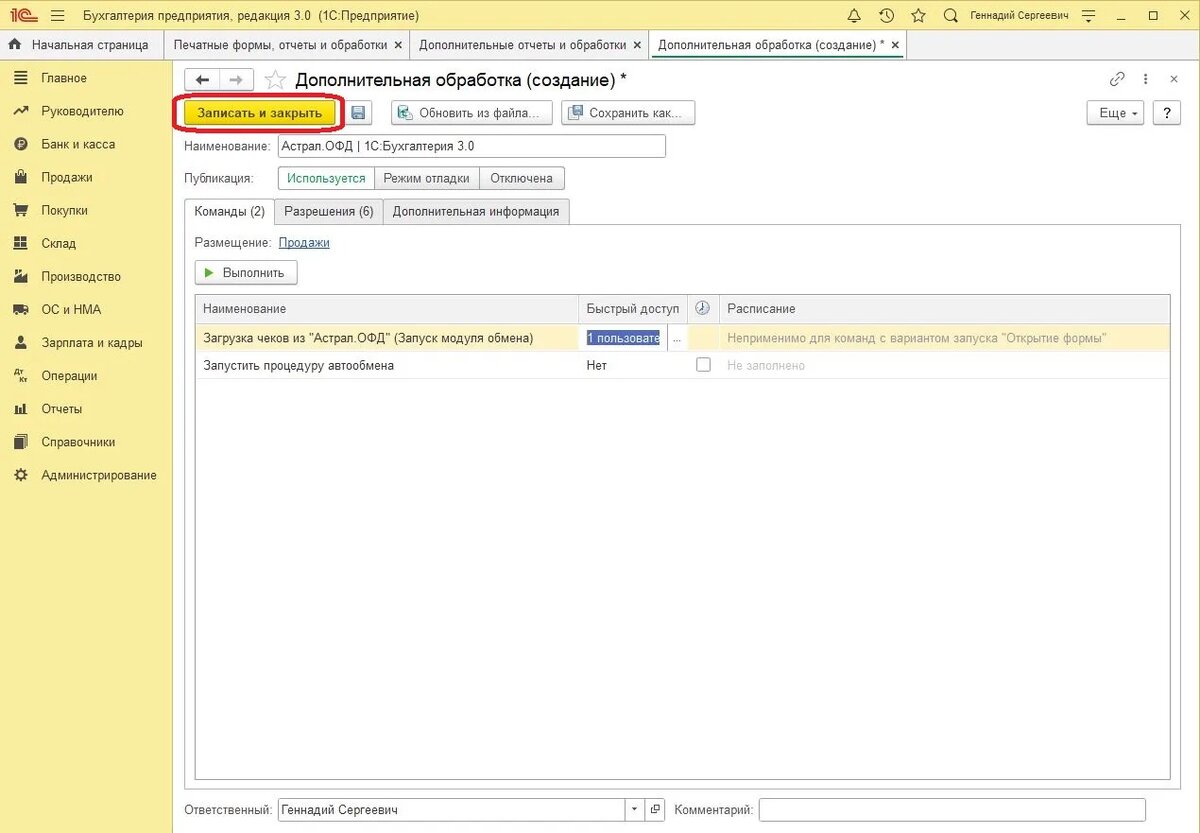Select row Загрузка чеков из Астрал.ОФД

click(x=682, y=338)
